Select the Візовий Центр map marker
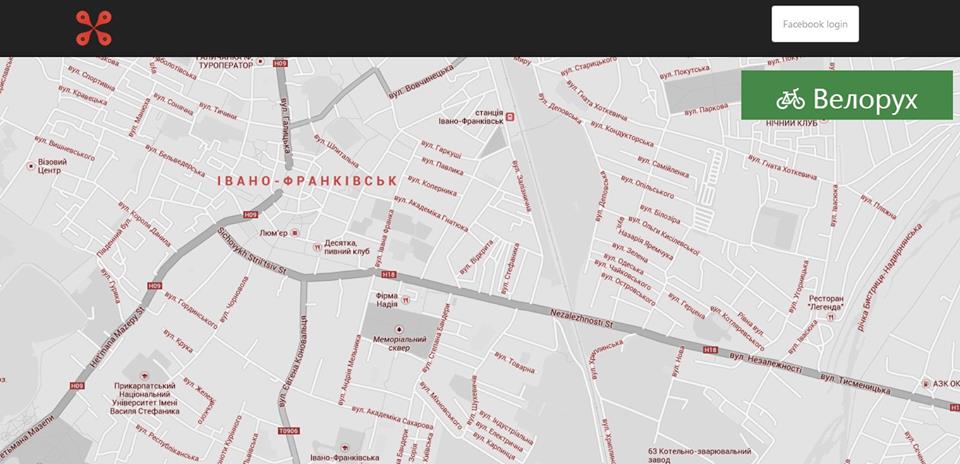The height and width of the screenshot is (464, 960). (31, 166)
